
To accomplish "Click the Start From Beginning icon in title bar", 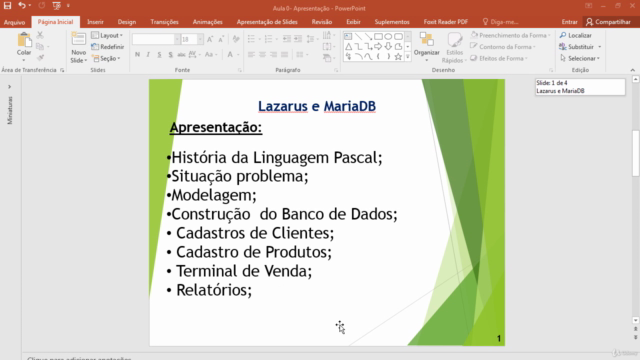I will [x=56, y=5].
